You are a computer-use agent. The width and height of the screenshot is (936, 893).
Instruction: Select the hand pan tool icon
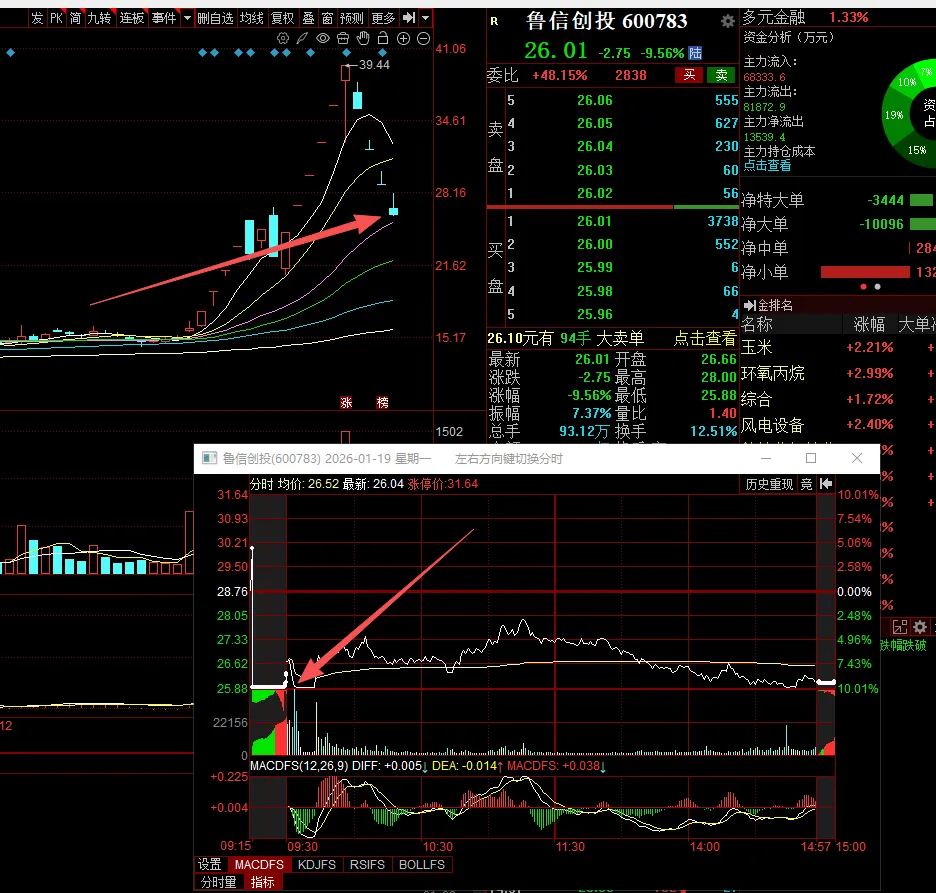[x=363, y=39]
